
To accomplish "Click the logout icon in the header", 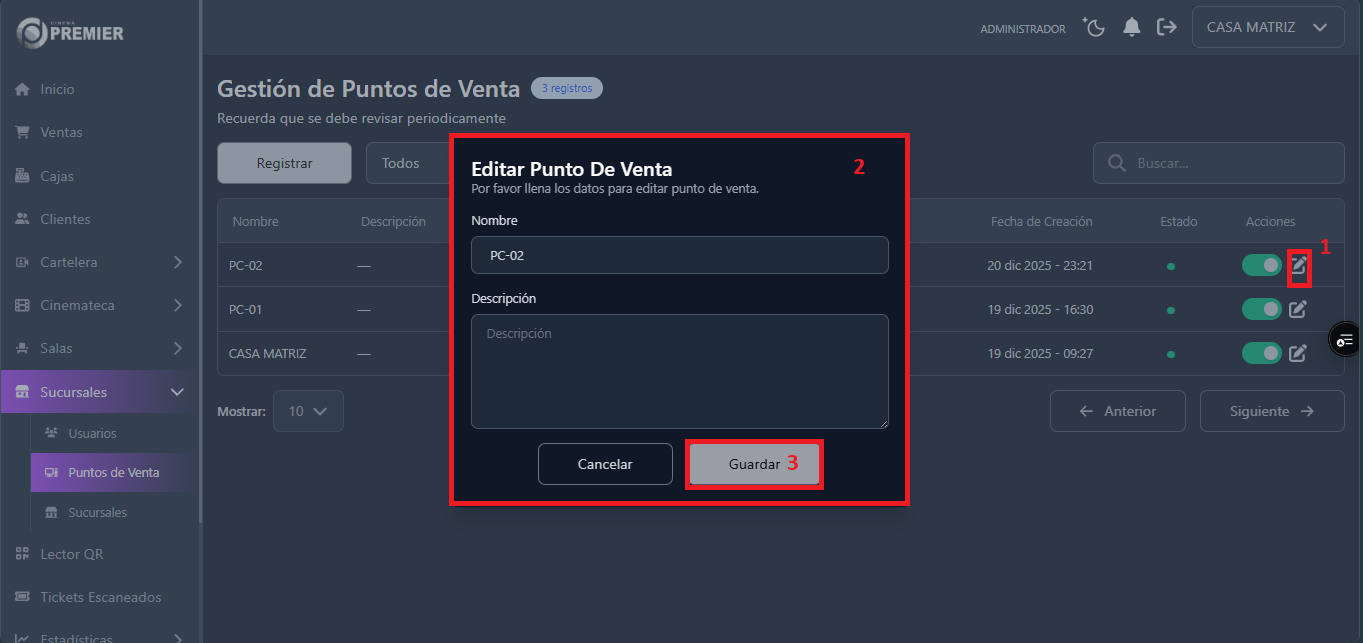I will pyautogui.click(x=1167, y=27).
